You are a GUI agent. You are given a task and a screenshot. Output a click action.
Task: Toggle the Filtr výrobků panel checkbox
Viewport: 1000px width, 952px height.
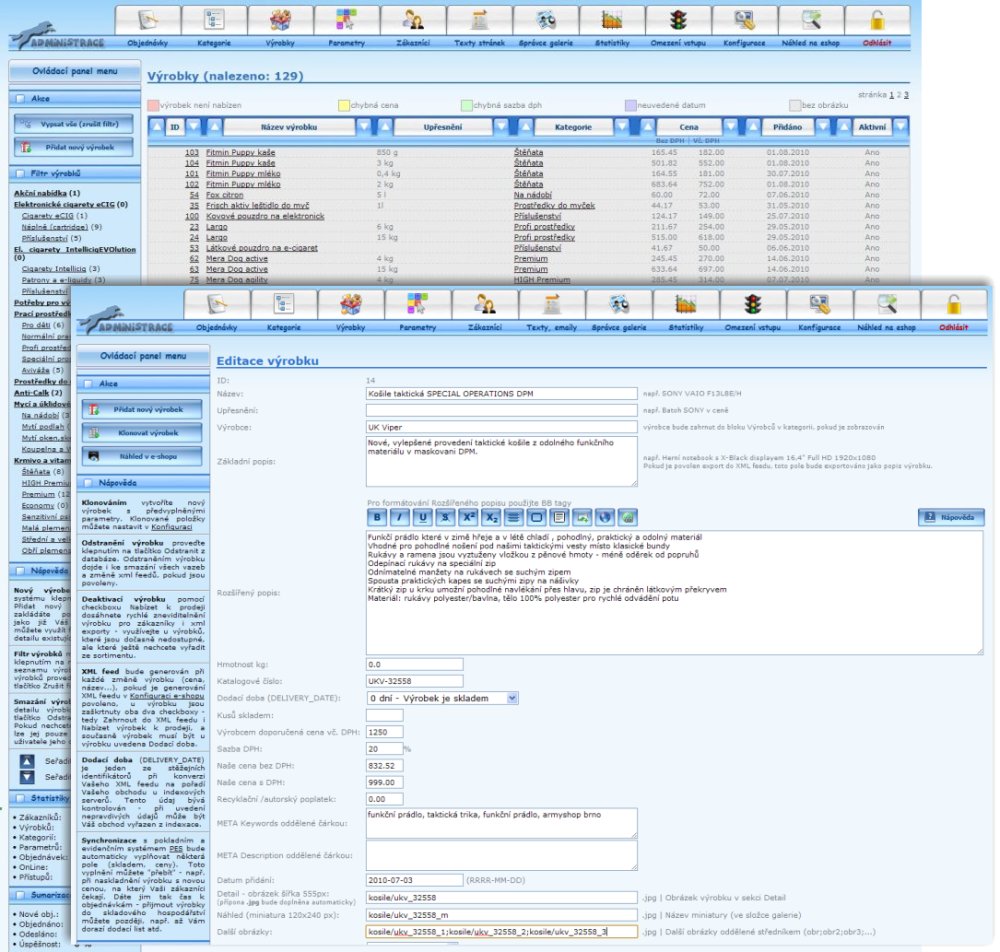18,174
